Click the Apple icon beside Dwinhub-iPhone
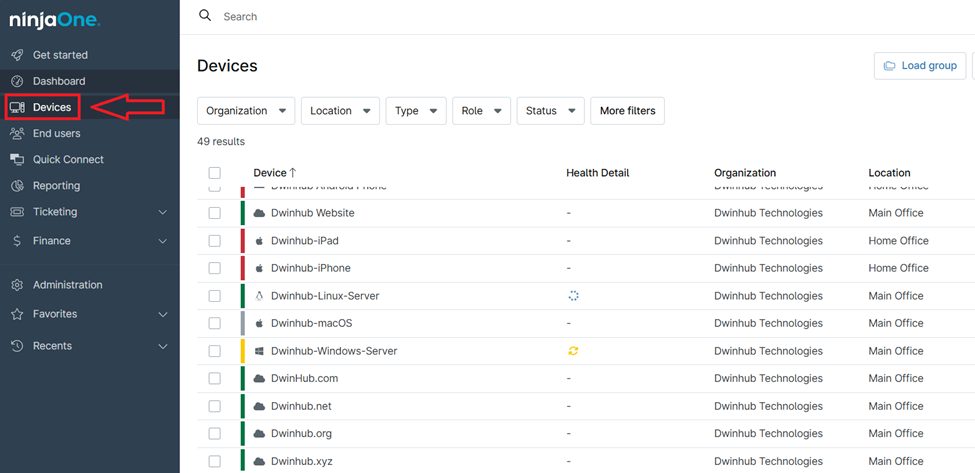975x473 pixels. click(x=259, y=268)
